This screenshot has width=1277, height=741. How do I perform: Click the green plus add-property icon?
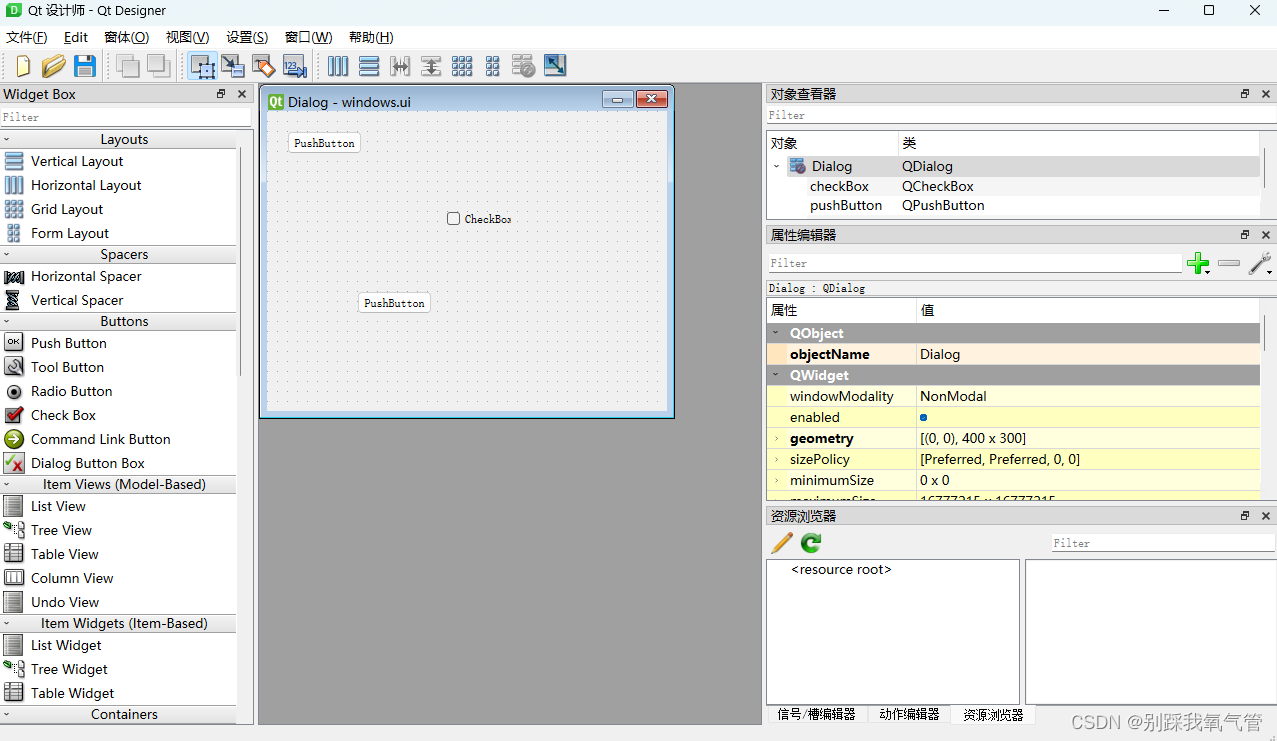point(1197,263)
